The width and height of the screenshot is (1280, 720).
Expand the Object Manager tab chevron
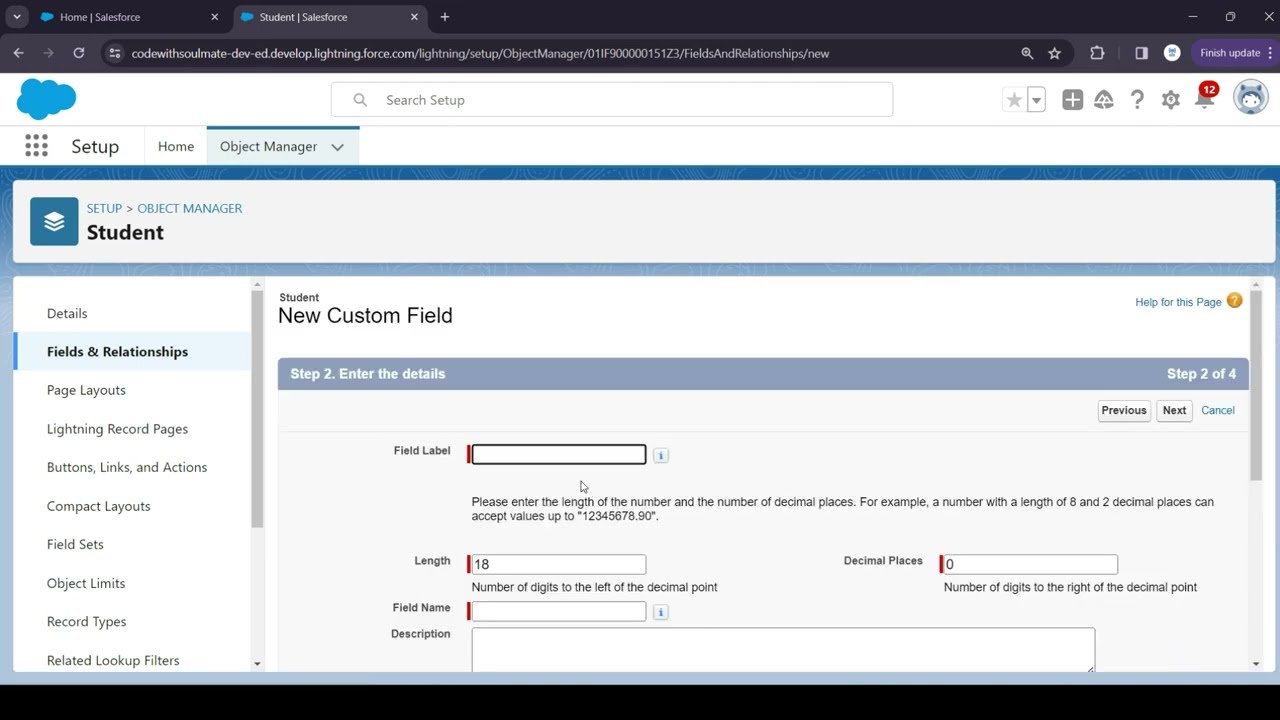point(337,147)
